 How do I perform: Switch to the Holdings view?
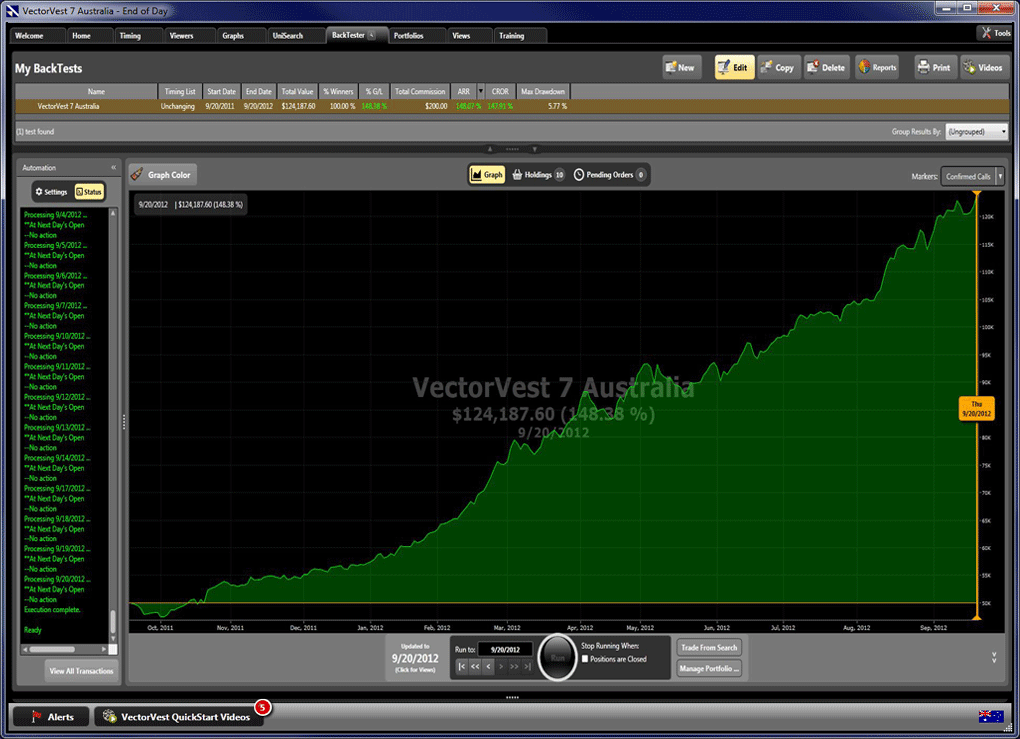(x=538, y=175)
